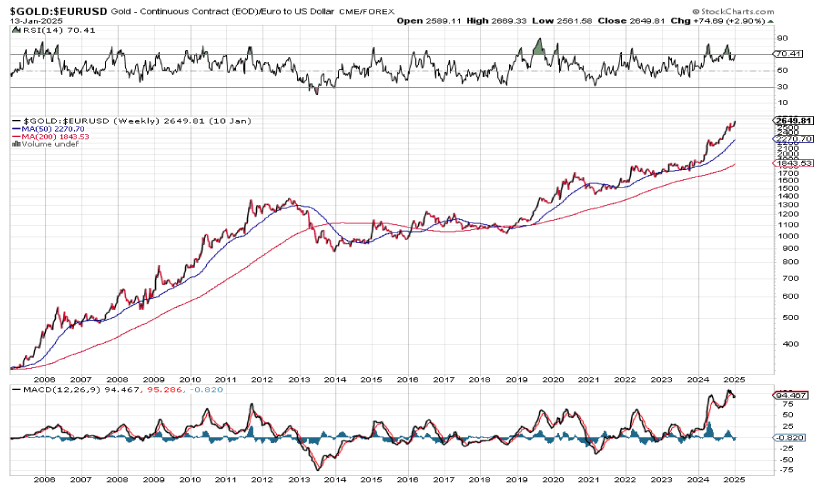Screen dimensions: 820x487
Task: Click the 2020 label below the MACD panel
Action: (550, 479)
